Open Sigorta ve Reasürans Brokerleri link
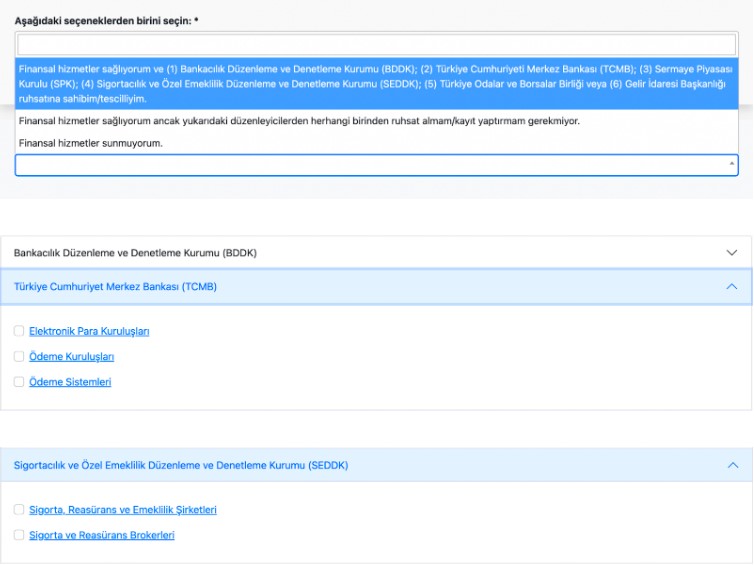Screen dimensions: 754x567 [x=102, y=535]
